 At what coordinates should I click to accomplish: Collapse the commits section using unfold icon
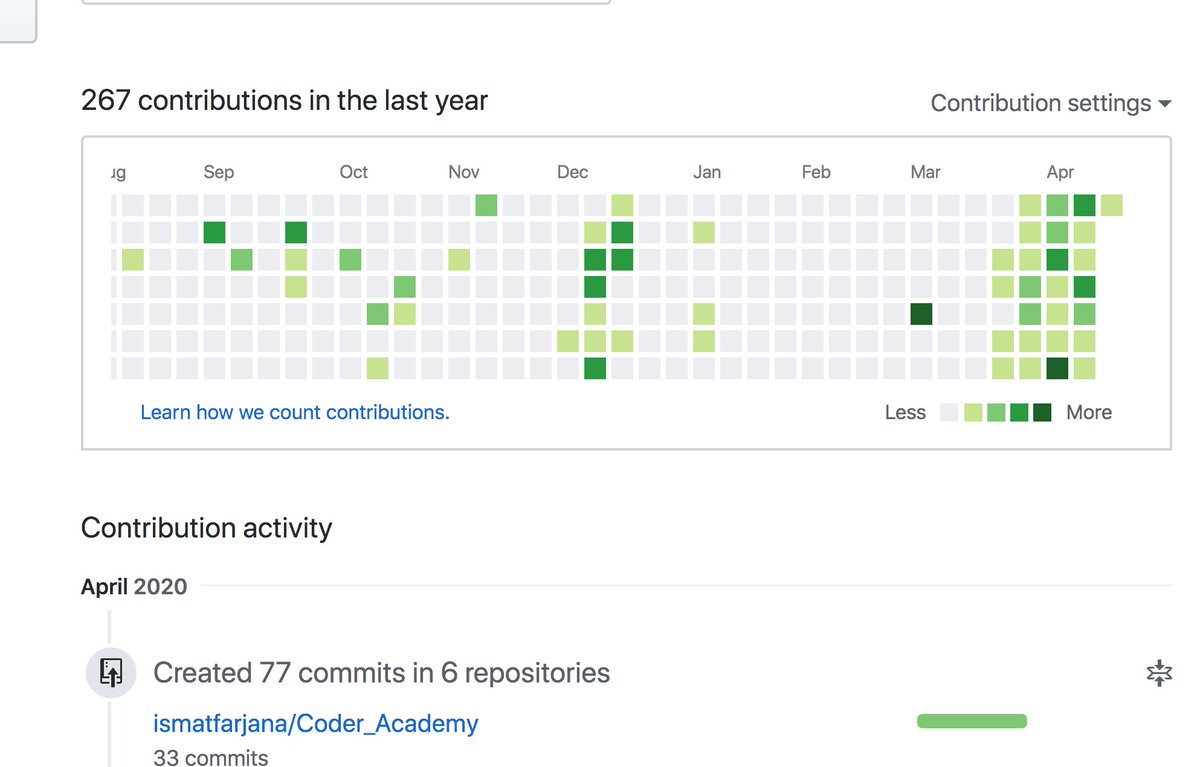1158,673
